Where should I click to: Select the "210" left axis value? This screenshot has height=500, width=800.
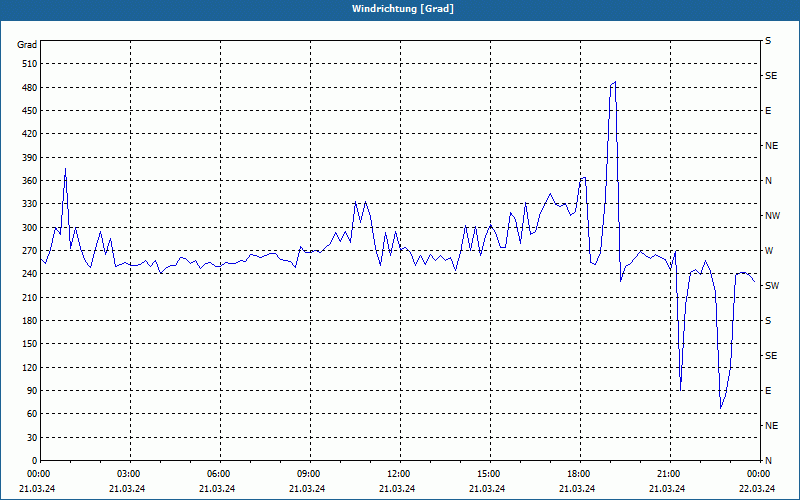30,297
